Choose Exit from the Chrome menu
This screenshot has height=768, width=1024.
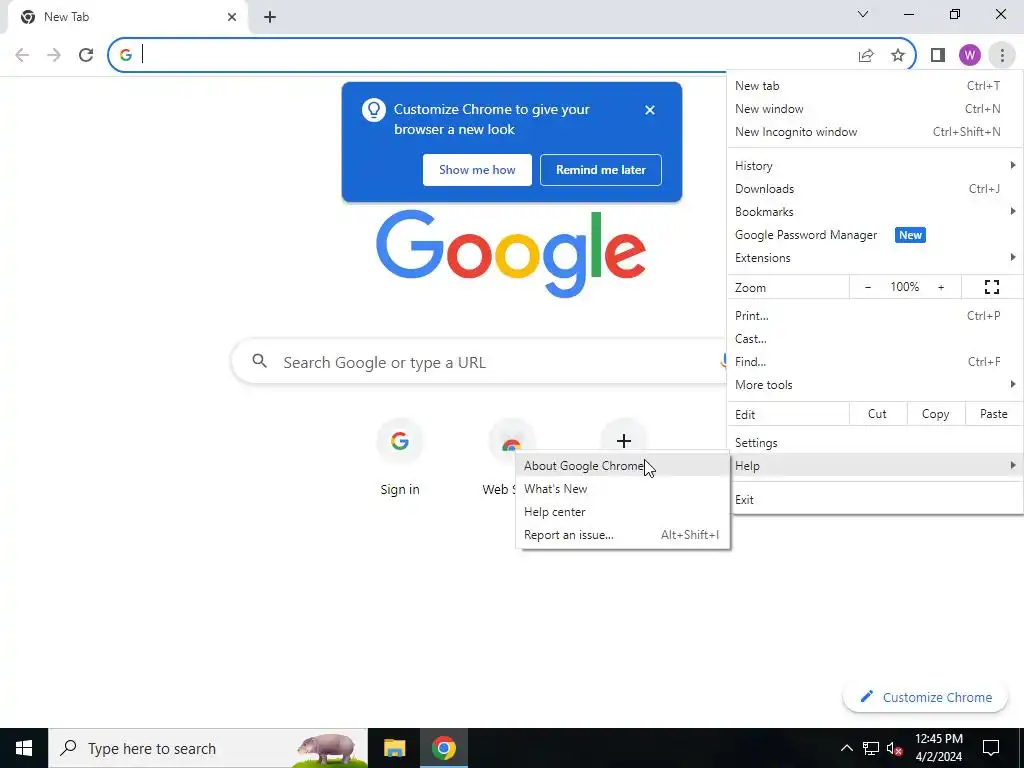point(875,500)
